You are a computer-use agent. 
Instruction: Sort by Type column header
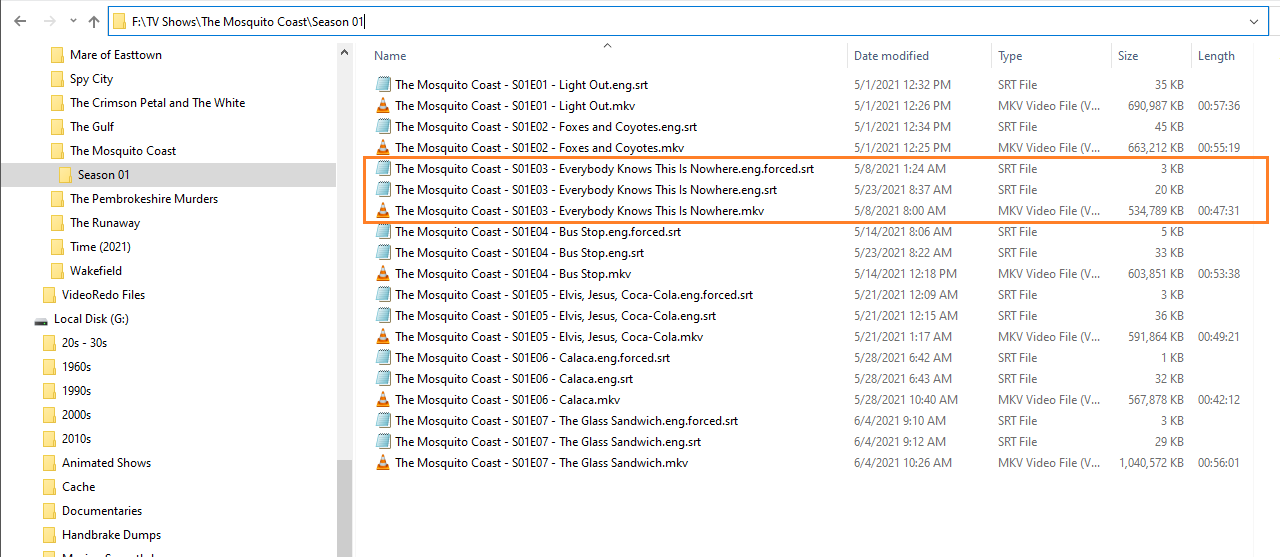coord(1010,56)
